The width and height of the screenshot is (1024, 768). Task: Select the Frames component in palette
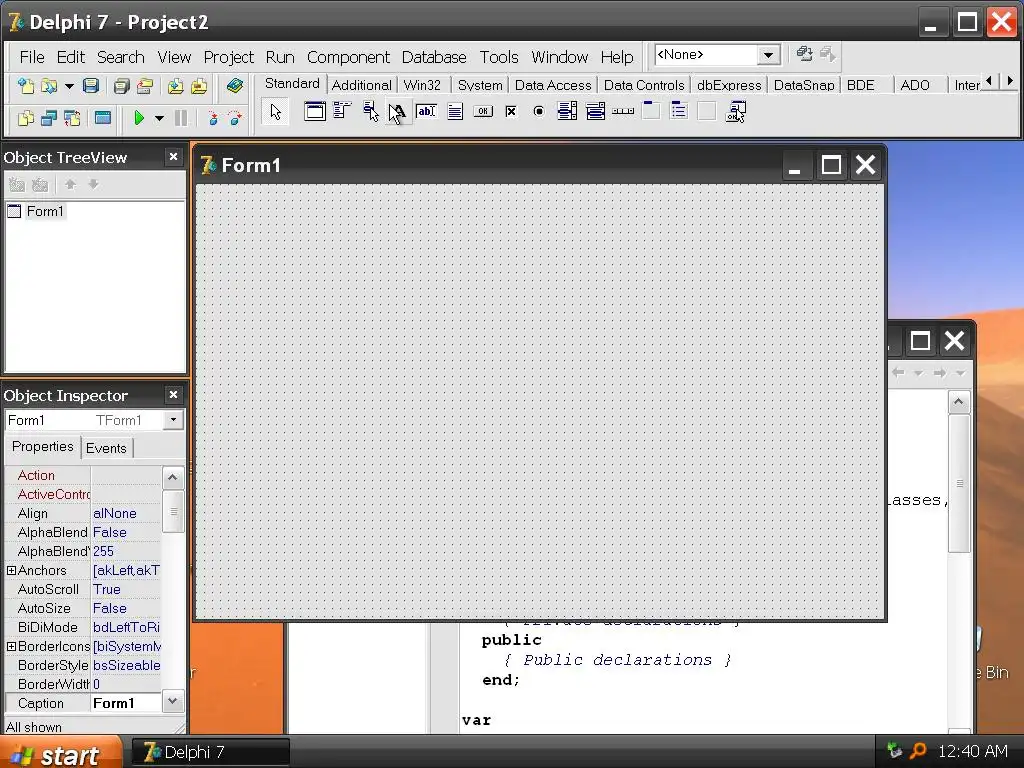pos(314,112)
